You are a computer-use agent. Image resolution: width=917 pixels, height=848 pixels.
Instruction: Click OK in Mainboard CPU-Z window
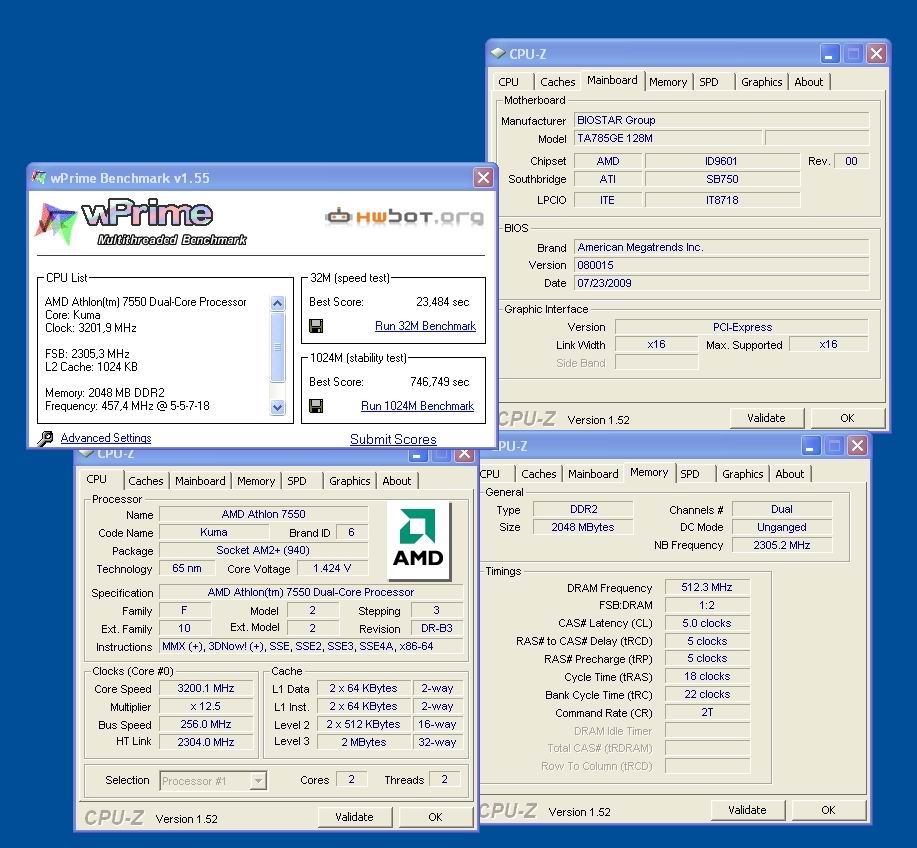click(847, 418)
